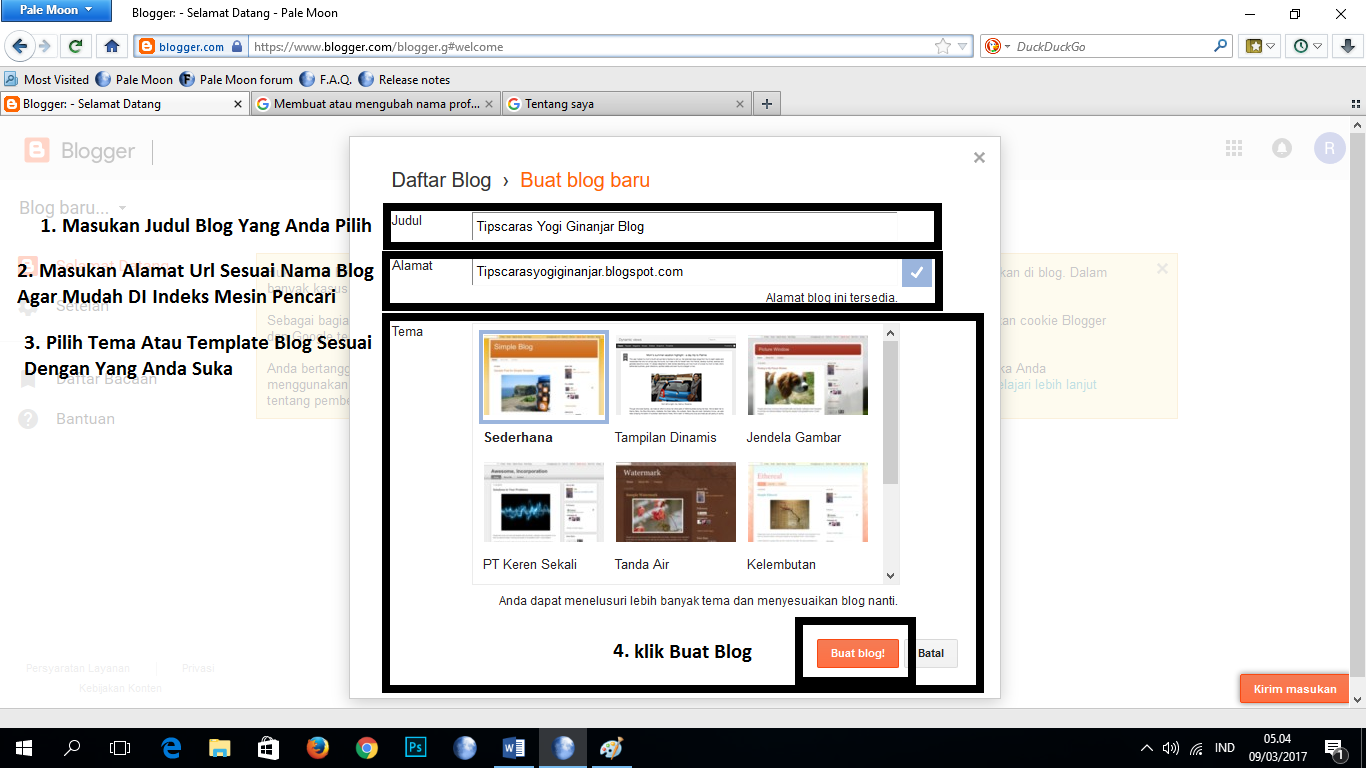This screenshot has width=1366, height=768.
Task: Click Kirim masukan feedback button
Action: (1295, 688)
